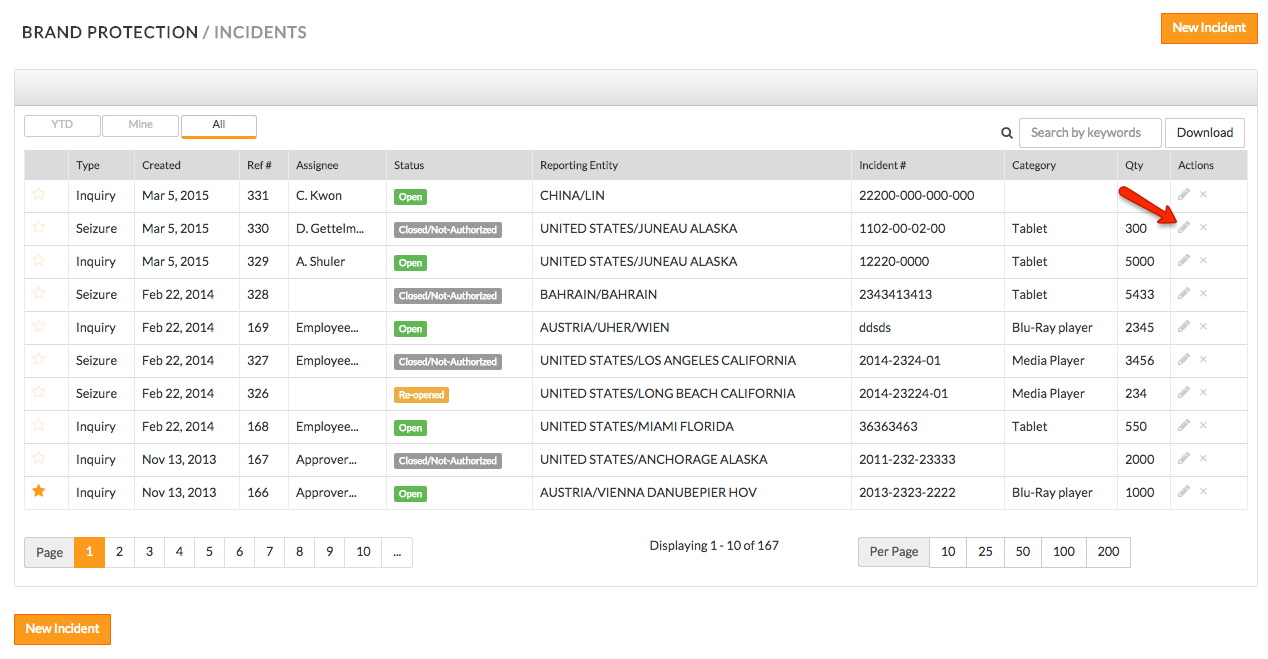Switch to the YTD filter tab
This screenshot has height=659, width=1268.
coord(62,125)
